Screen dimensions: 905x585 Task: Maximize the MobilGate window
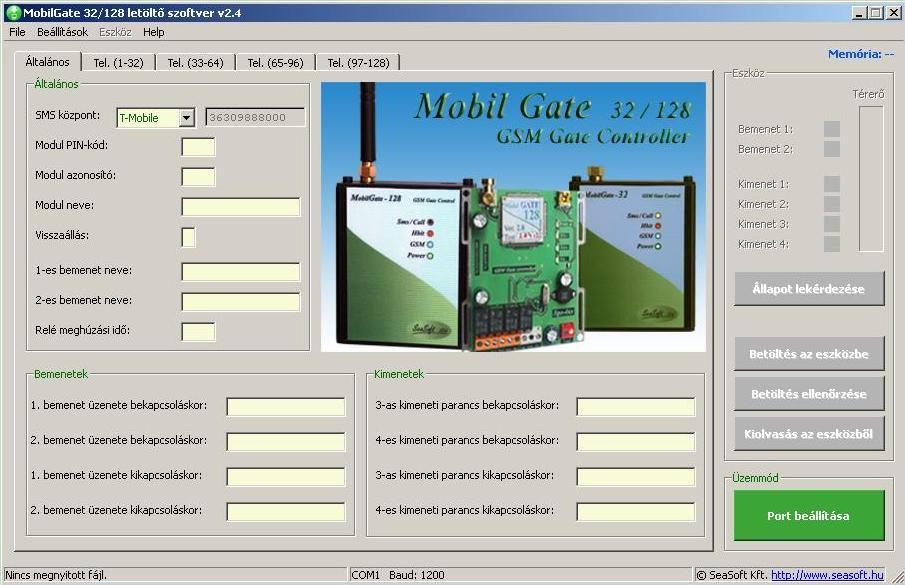[876, 13]
